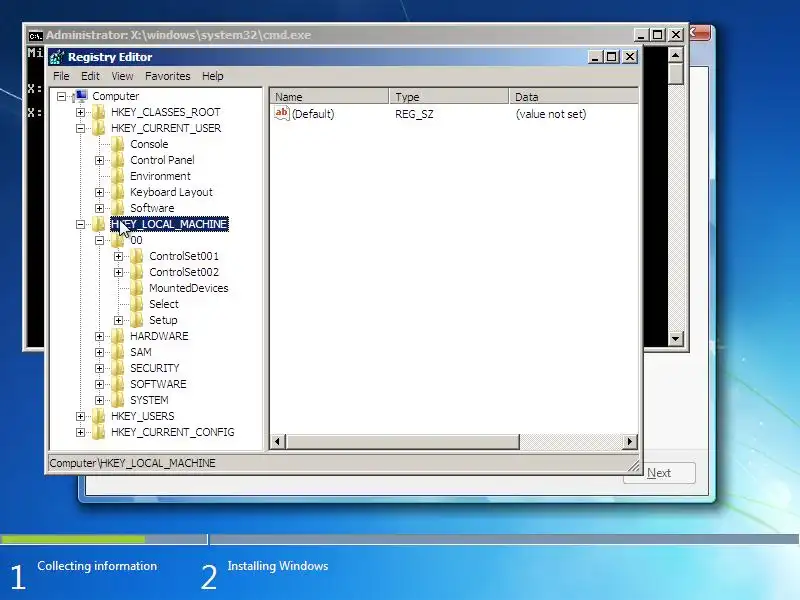The image size is (800, 600).
Task: Open the View menu
Action: coord(122,76)
